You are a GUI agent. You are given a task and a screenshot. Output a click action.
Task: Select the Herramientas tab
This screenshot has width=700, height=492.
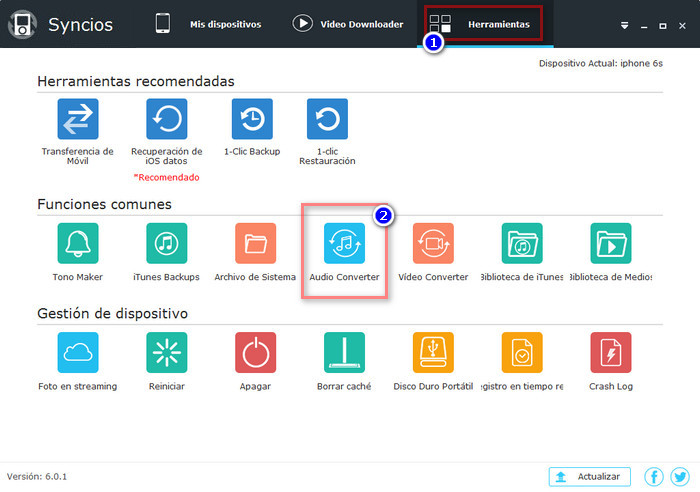click(x=483, y=23)
